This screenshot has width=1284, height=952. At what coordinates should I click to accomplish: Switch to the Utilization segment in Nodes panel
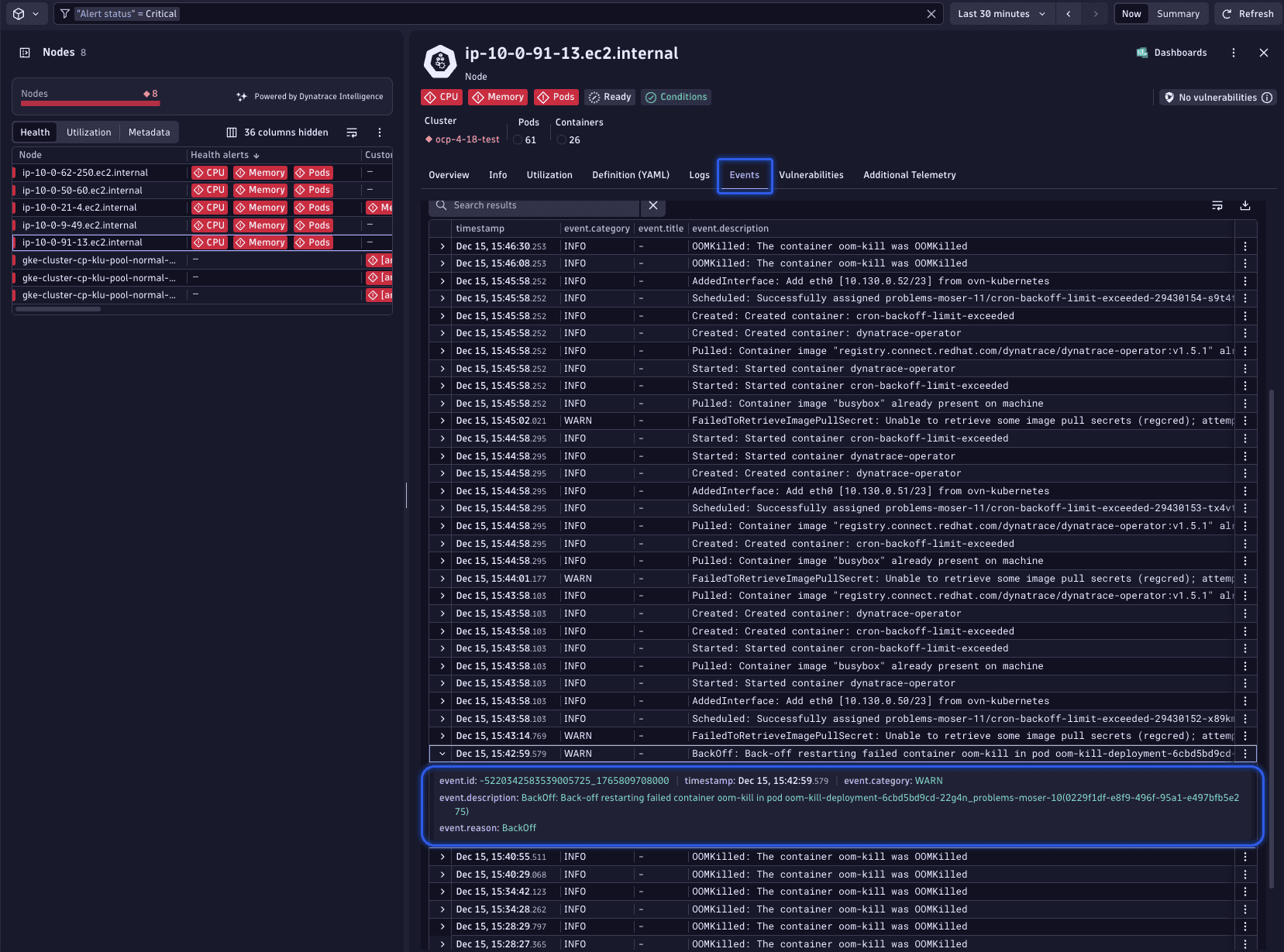[89, 132]
